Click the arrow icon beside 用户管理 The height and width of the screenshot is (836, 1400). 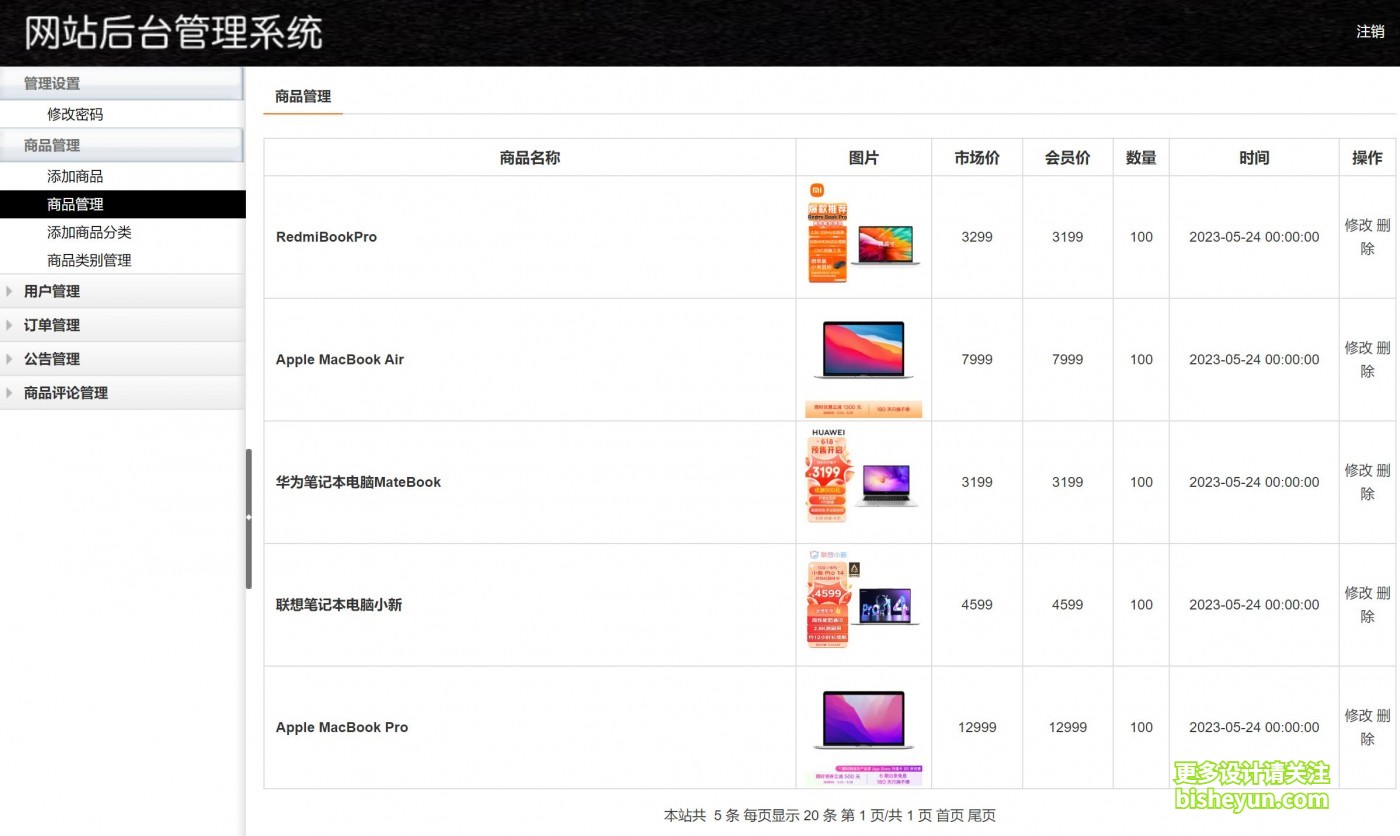pos(10,292)
